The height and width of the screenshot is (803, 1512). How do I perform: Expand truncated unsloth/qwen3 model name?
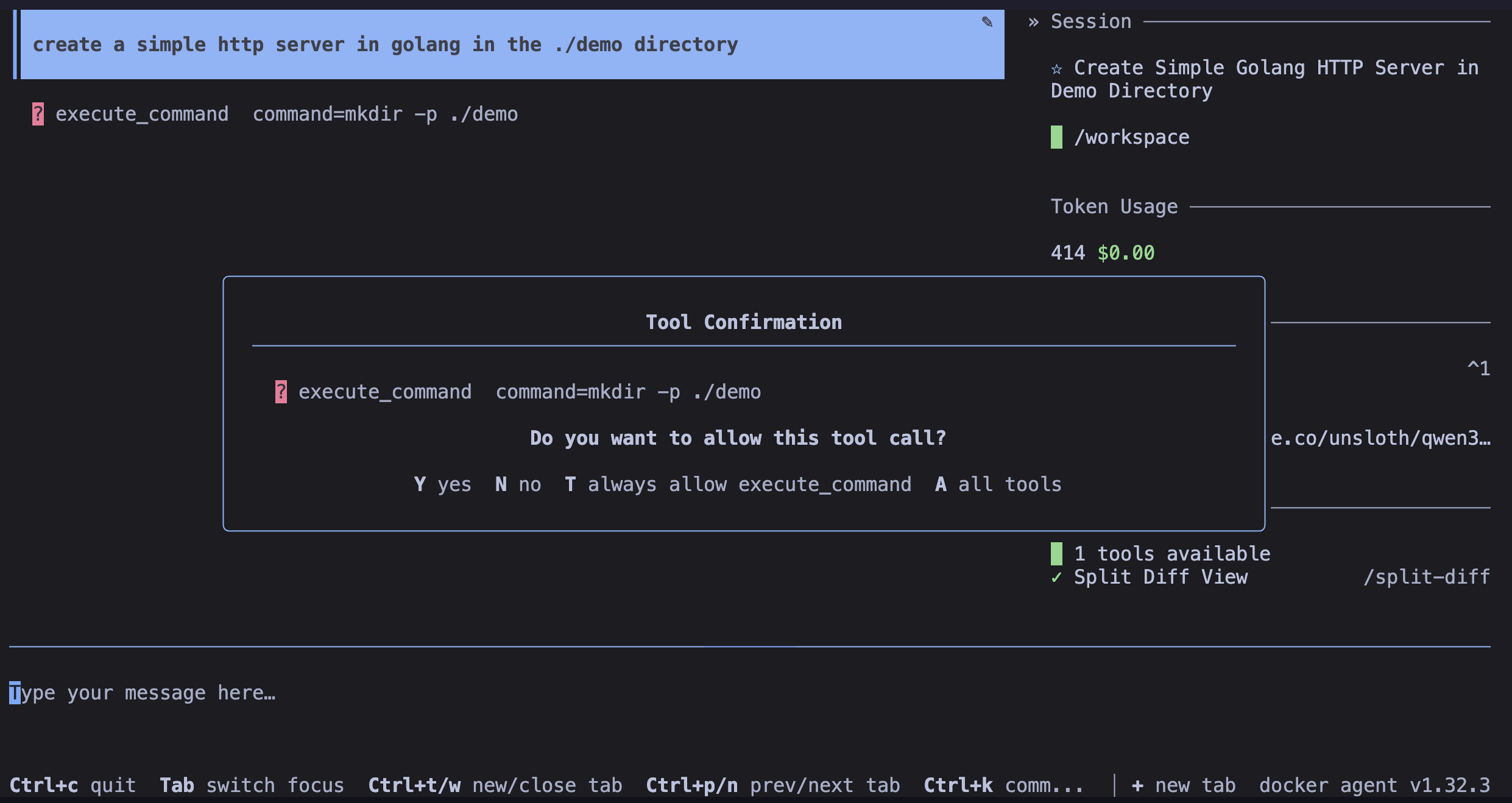[1380, 438]
